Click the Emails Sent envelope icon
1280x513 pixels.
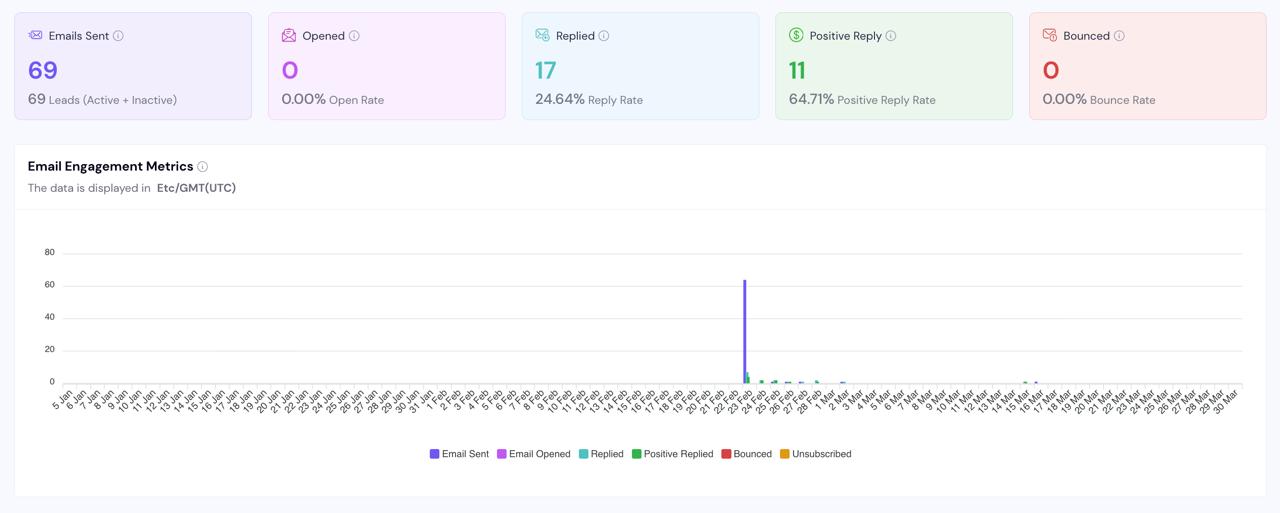click(x=36, y=35)
